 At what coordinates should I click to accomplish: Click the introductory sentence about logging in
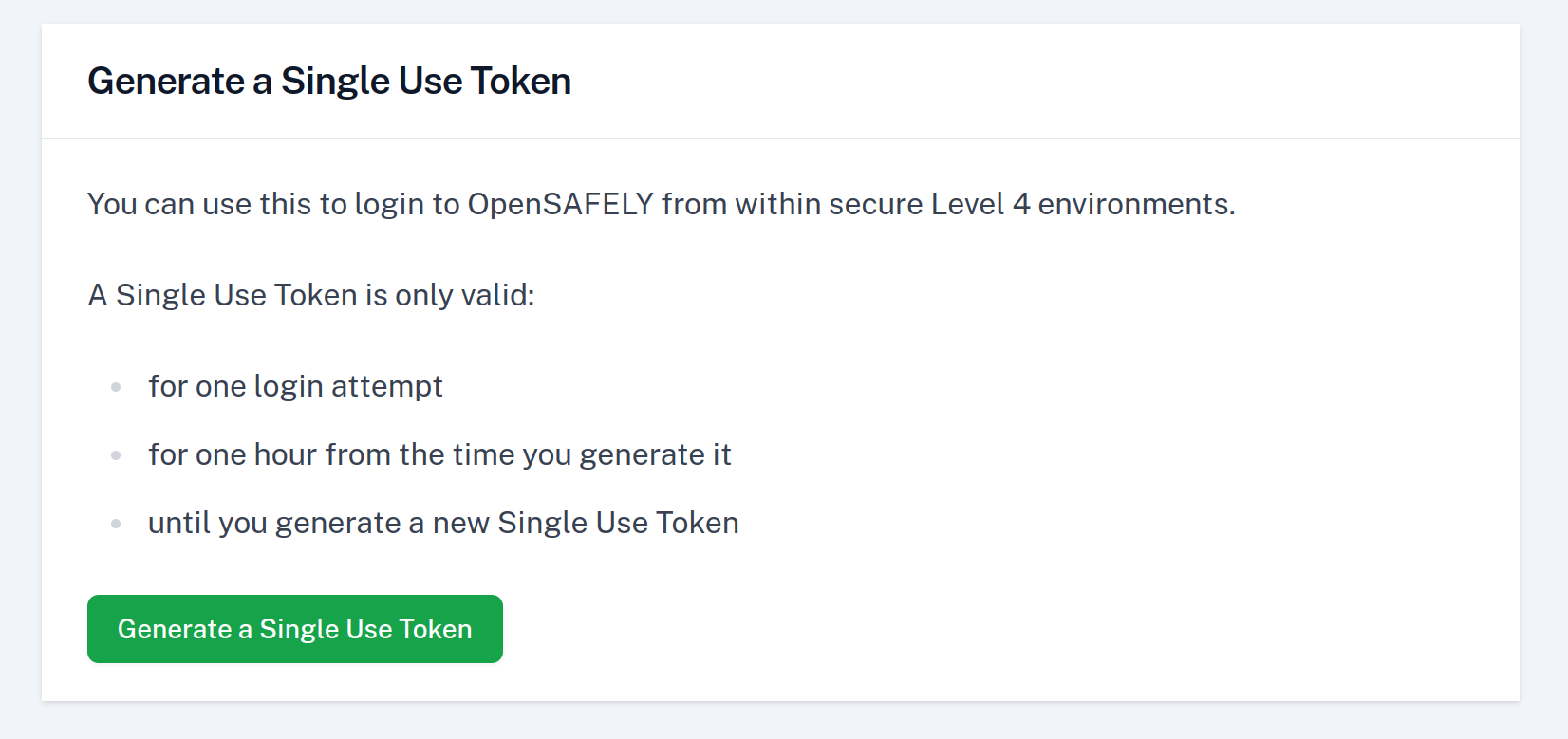662,204
